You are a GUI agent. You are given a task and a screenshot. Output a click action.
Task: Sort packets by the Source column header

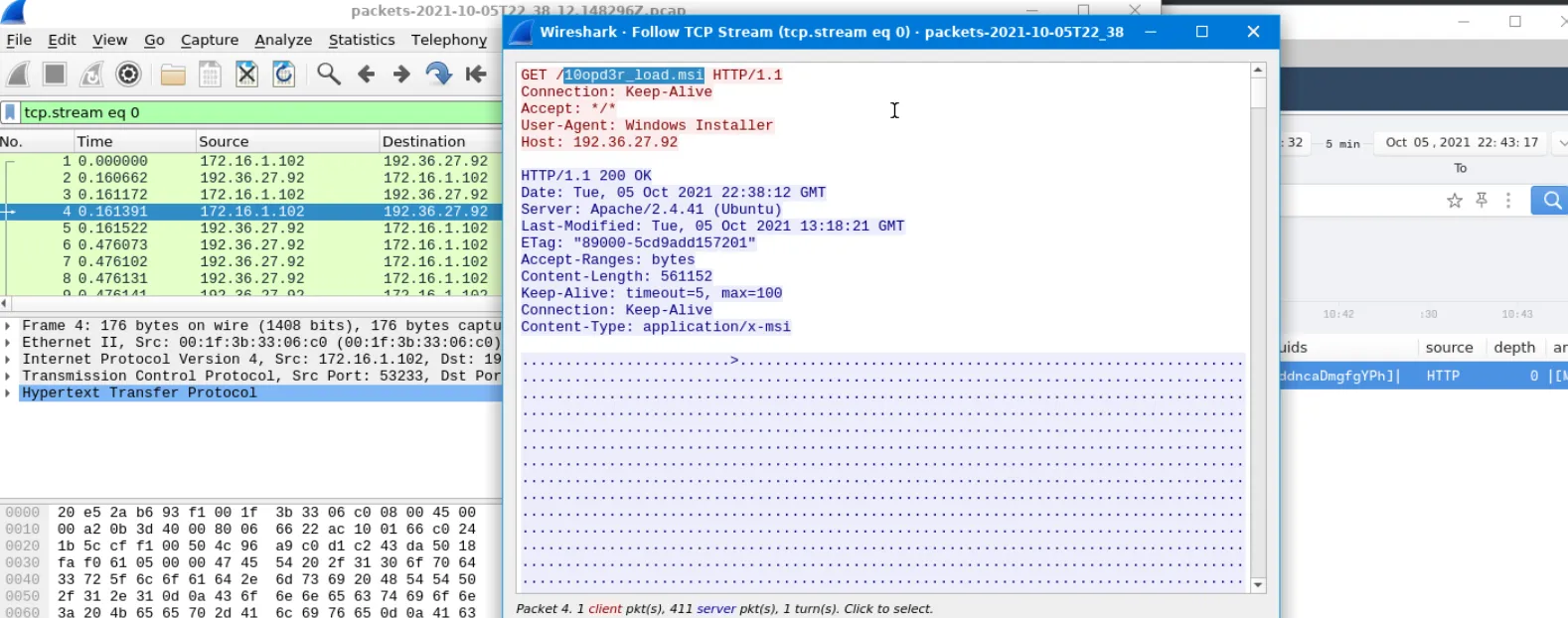tap(287, 142)
